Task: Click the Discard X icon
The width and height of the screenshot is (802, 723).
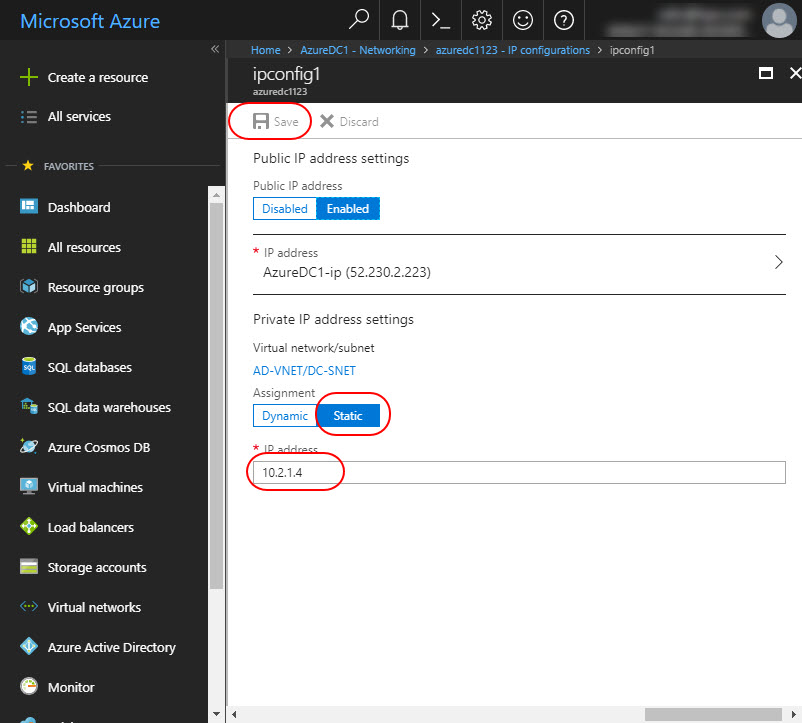Action: click(x=327, y=121)
